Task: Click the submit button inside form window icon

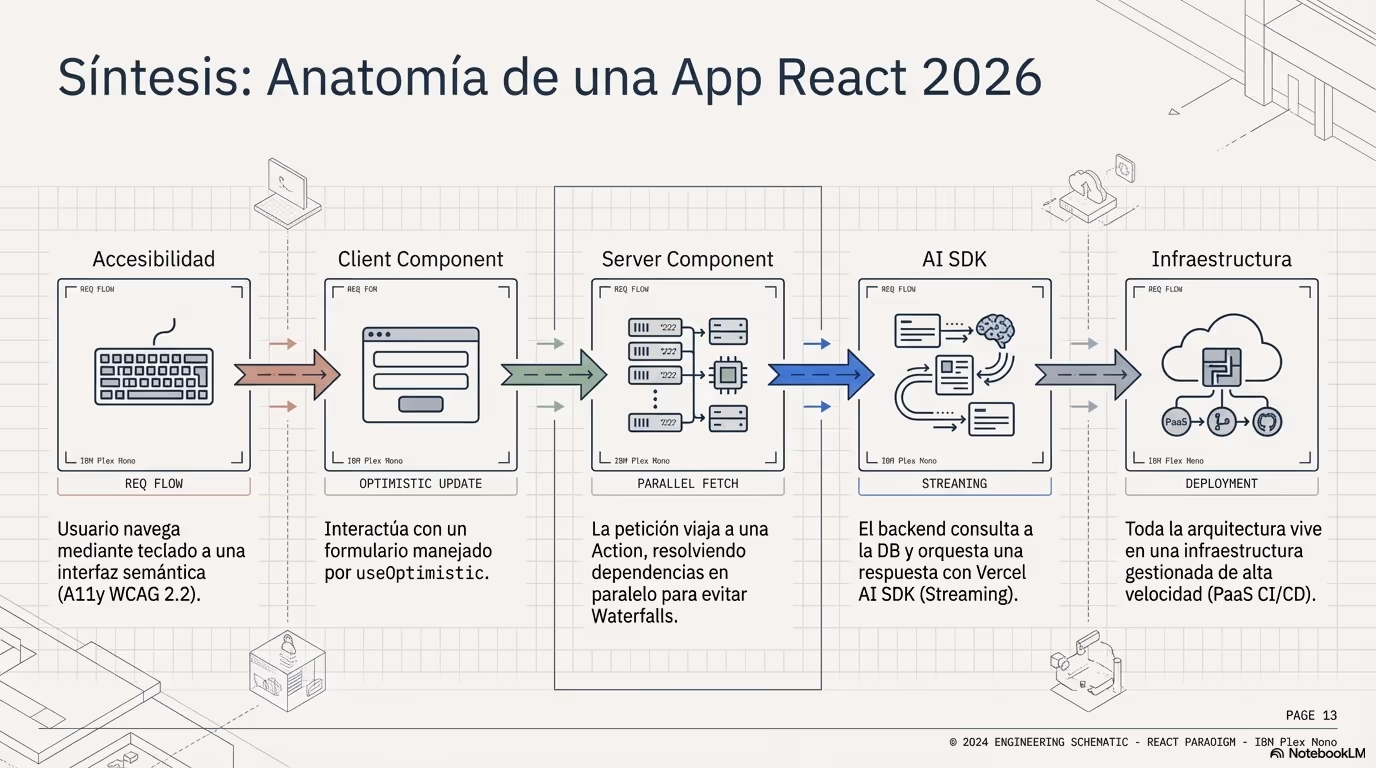Action: coord(421,404)
